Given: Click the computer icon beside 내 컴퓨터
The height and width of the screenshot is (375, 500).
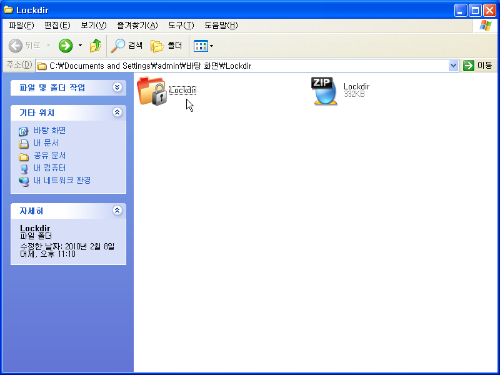Looking at the screenshot, I should [x=24, y=169].
